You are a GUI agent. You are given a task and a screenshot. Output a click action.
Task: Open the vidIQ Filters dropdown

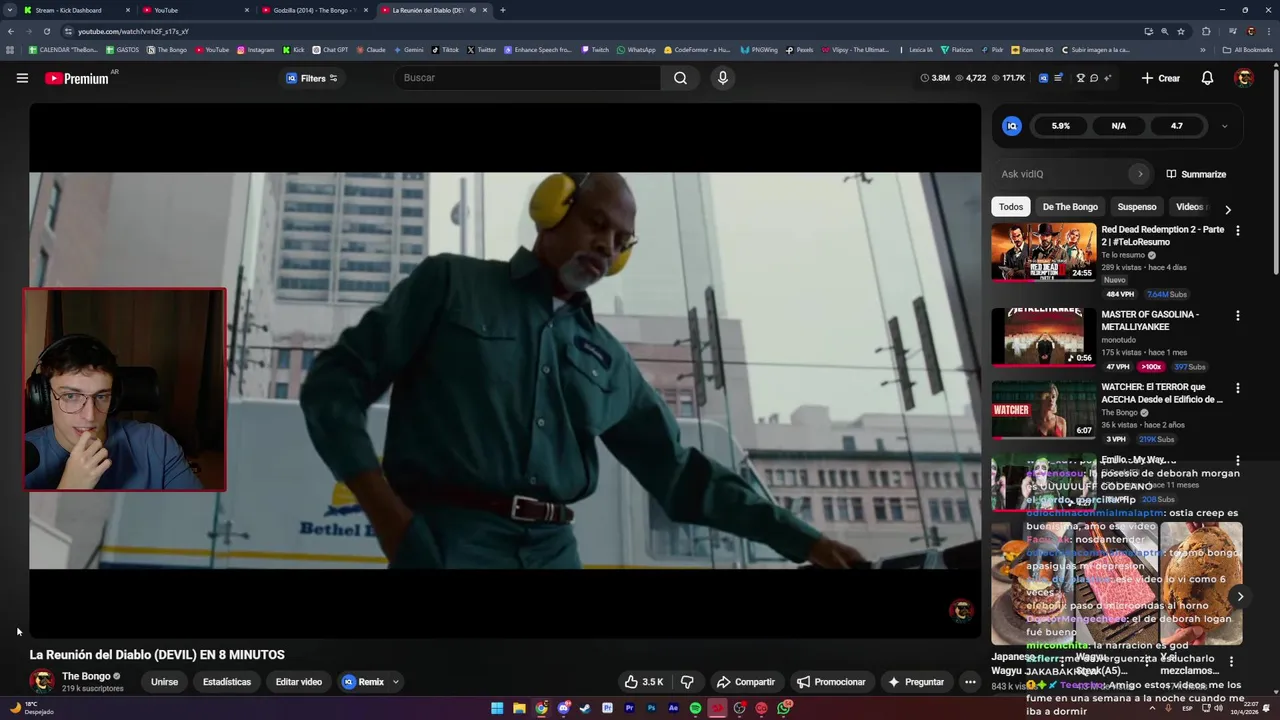coord(312,78)
